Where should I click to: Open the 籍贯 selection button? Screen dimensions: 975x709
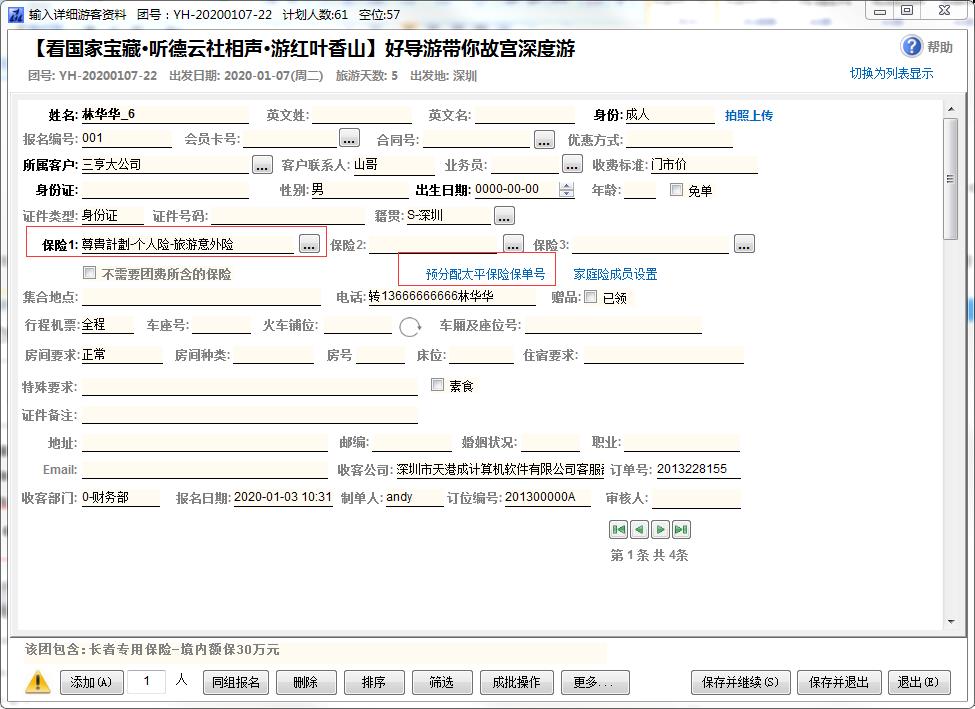[504, 216]
